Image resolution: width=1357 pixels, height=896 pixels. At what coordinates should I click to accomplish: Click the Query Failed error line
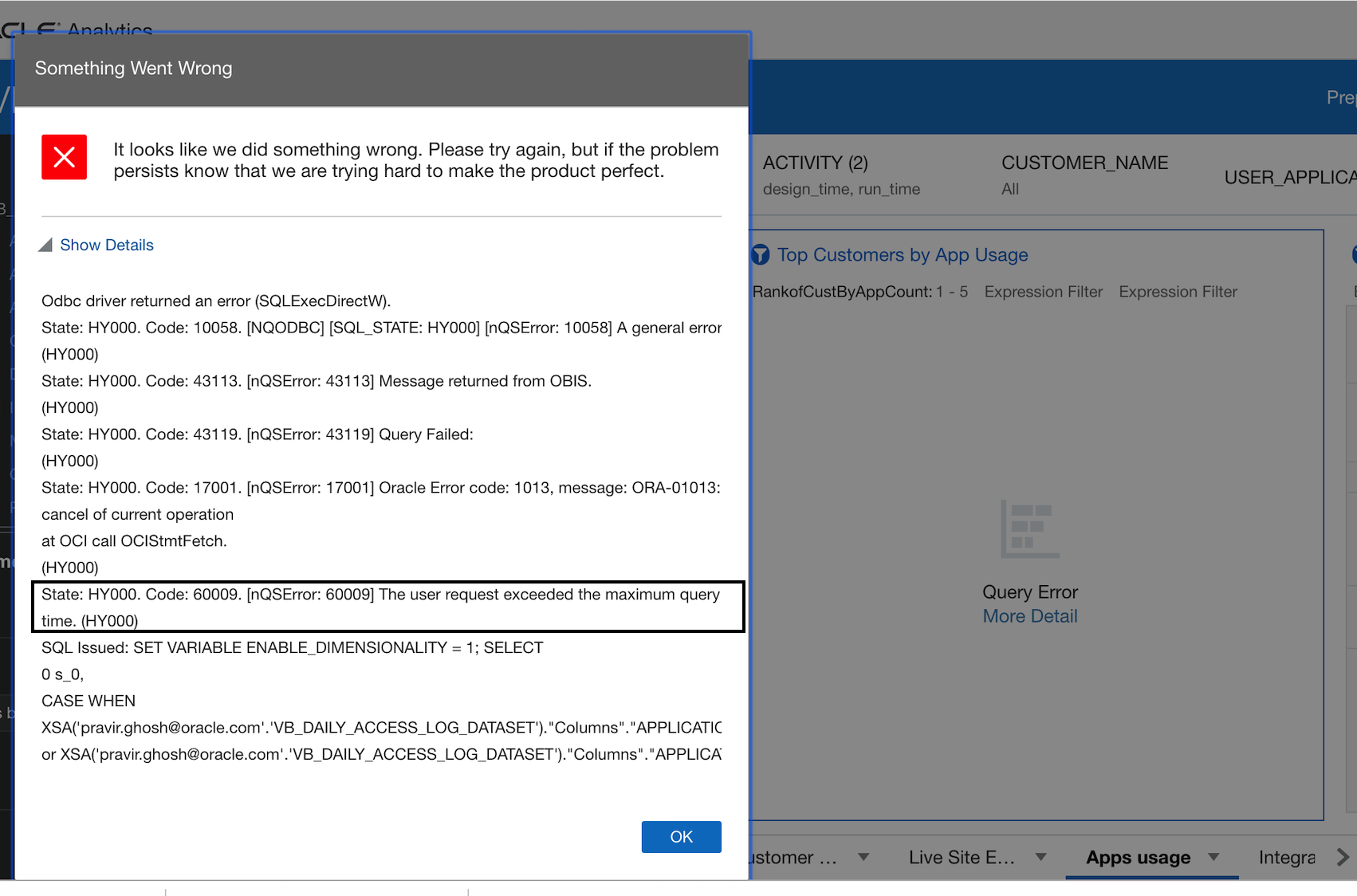pos(258,434)
